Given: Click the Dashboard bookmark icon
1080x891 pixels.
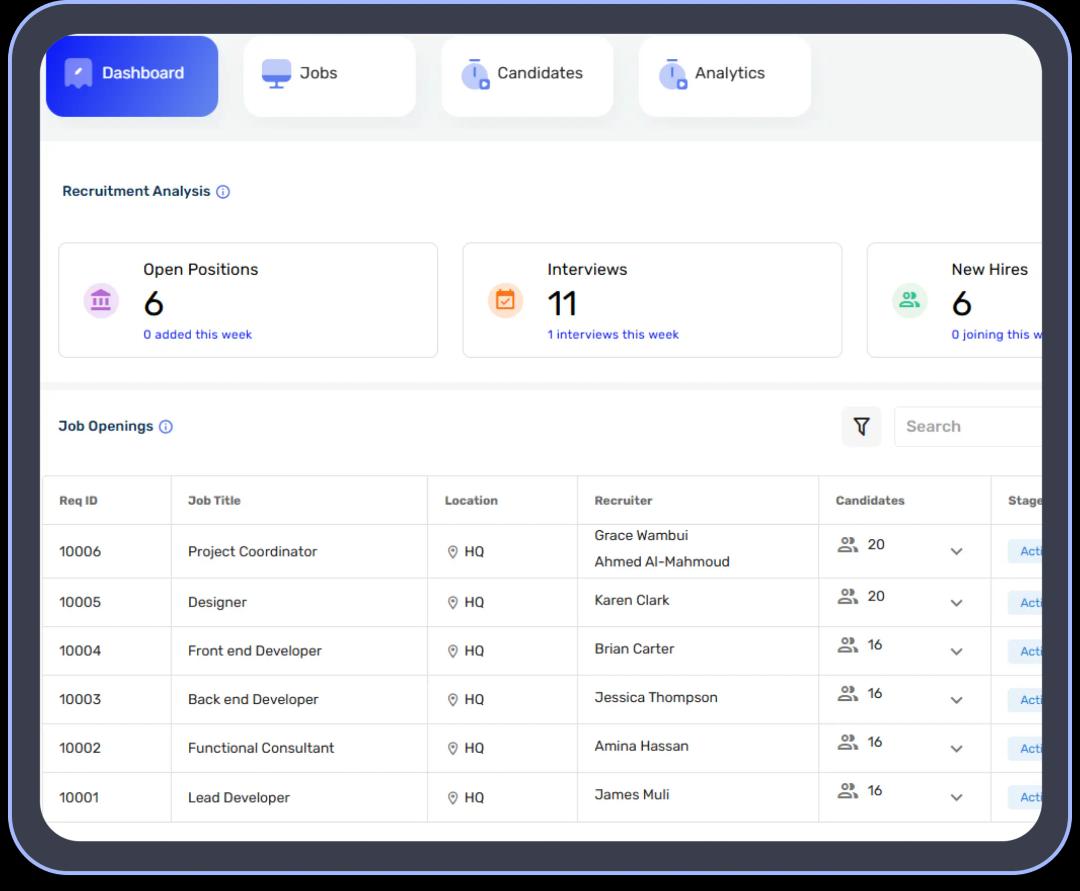Looking at the screenshot, I should pos(78,73).
